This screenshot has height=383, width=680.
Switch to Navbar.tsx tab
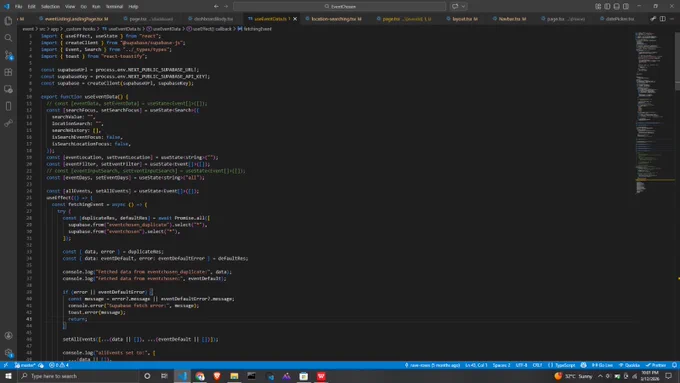510,19
